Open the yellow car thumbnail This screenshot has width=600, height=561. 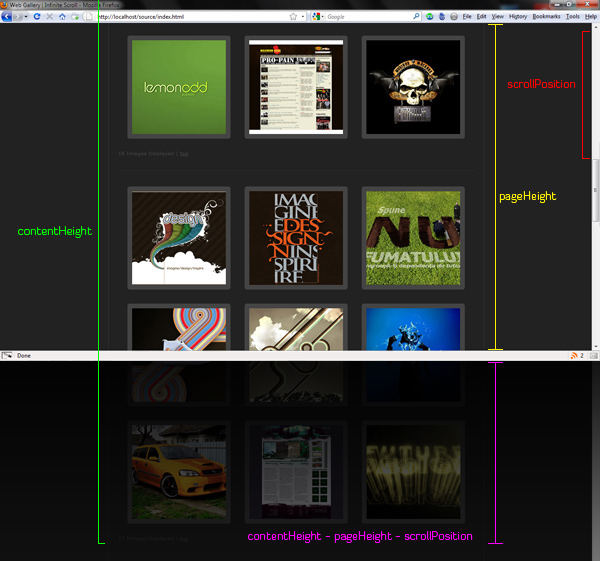click(179, 472)
